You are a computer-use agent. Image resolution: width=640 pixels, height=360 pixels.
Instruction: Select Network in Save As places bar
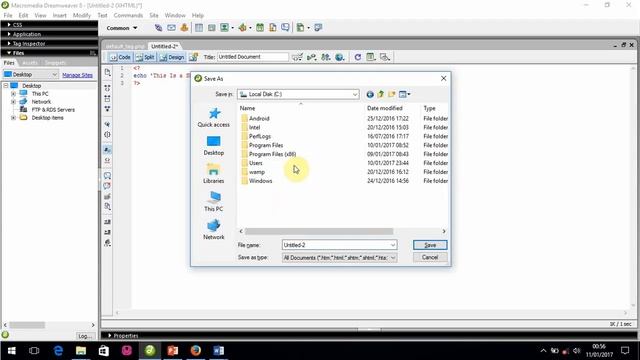click(213, 230)
